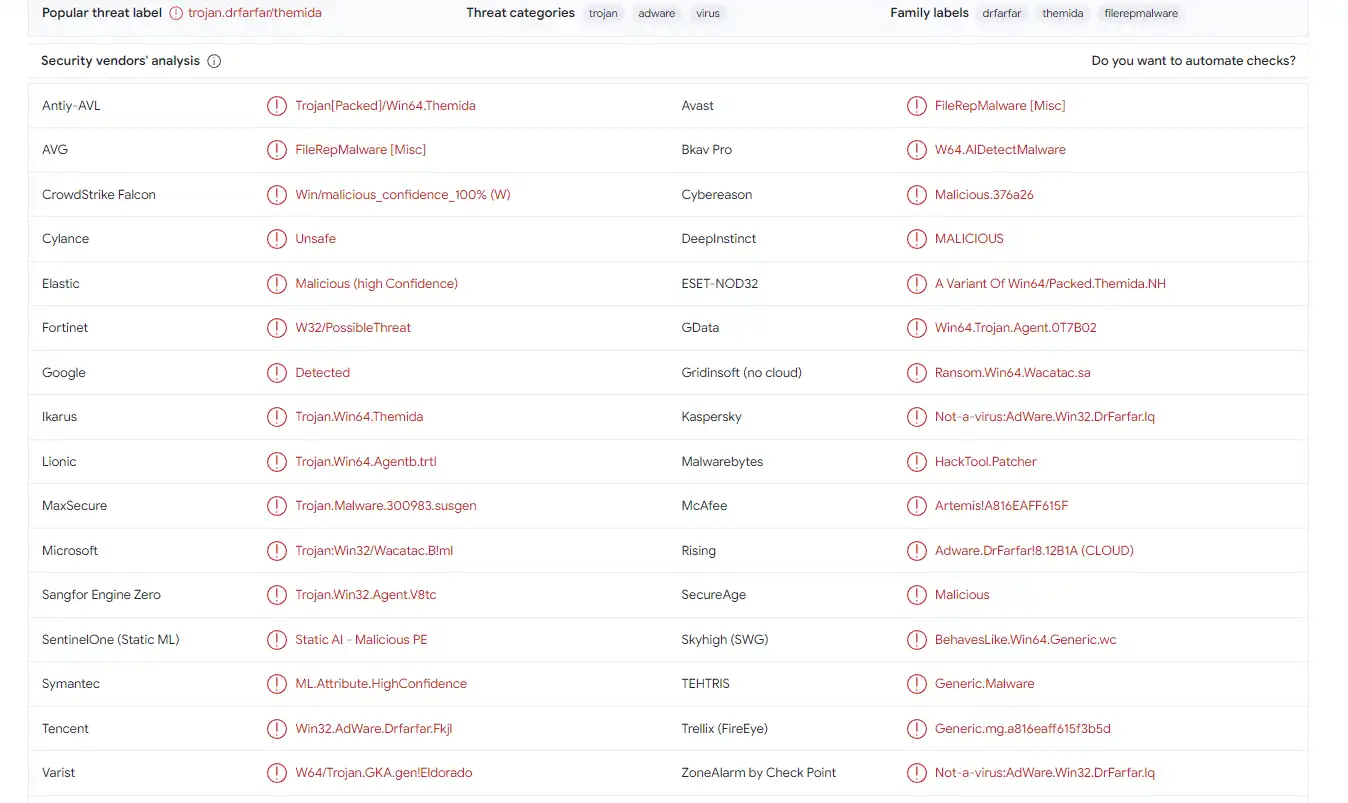This screenshot has width=1348, height=803.
Task: Click the alert icon in the Kaspersky row
Action: coord(916,417)
